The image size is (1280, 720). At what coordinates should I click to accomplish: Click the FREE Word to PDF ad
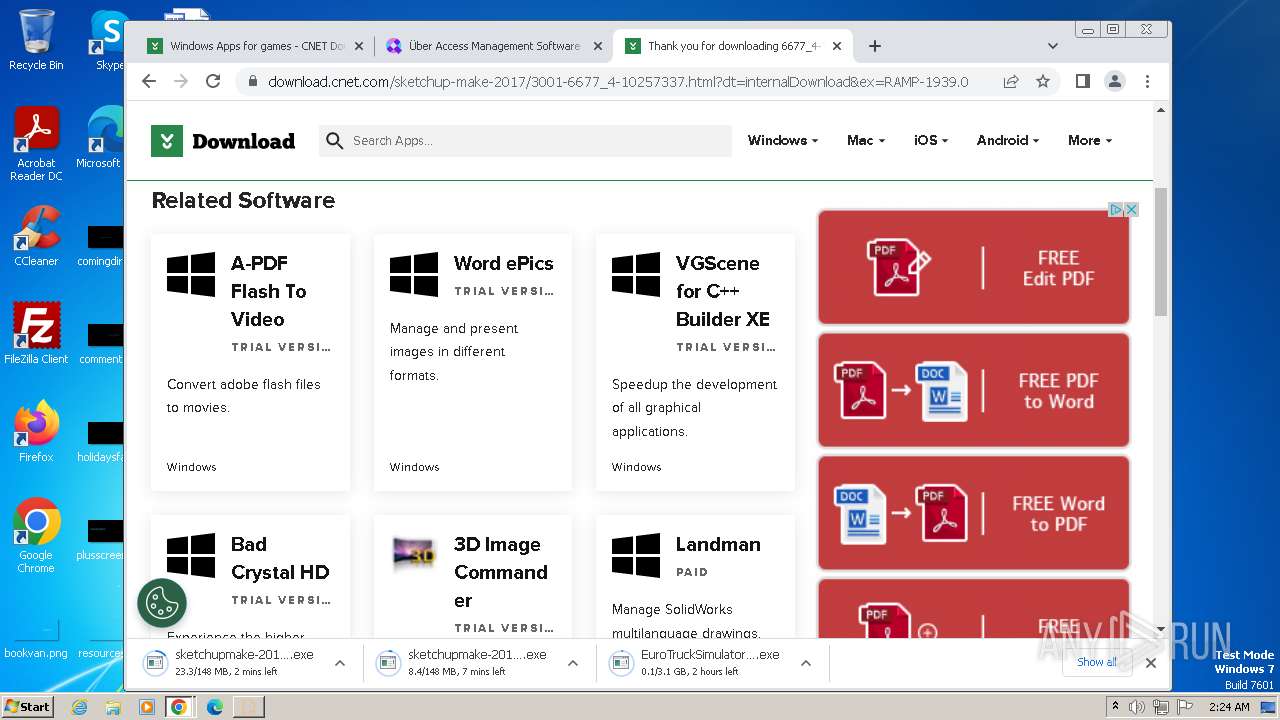(973, 513)
